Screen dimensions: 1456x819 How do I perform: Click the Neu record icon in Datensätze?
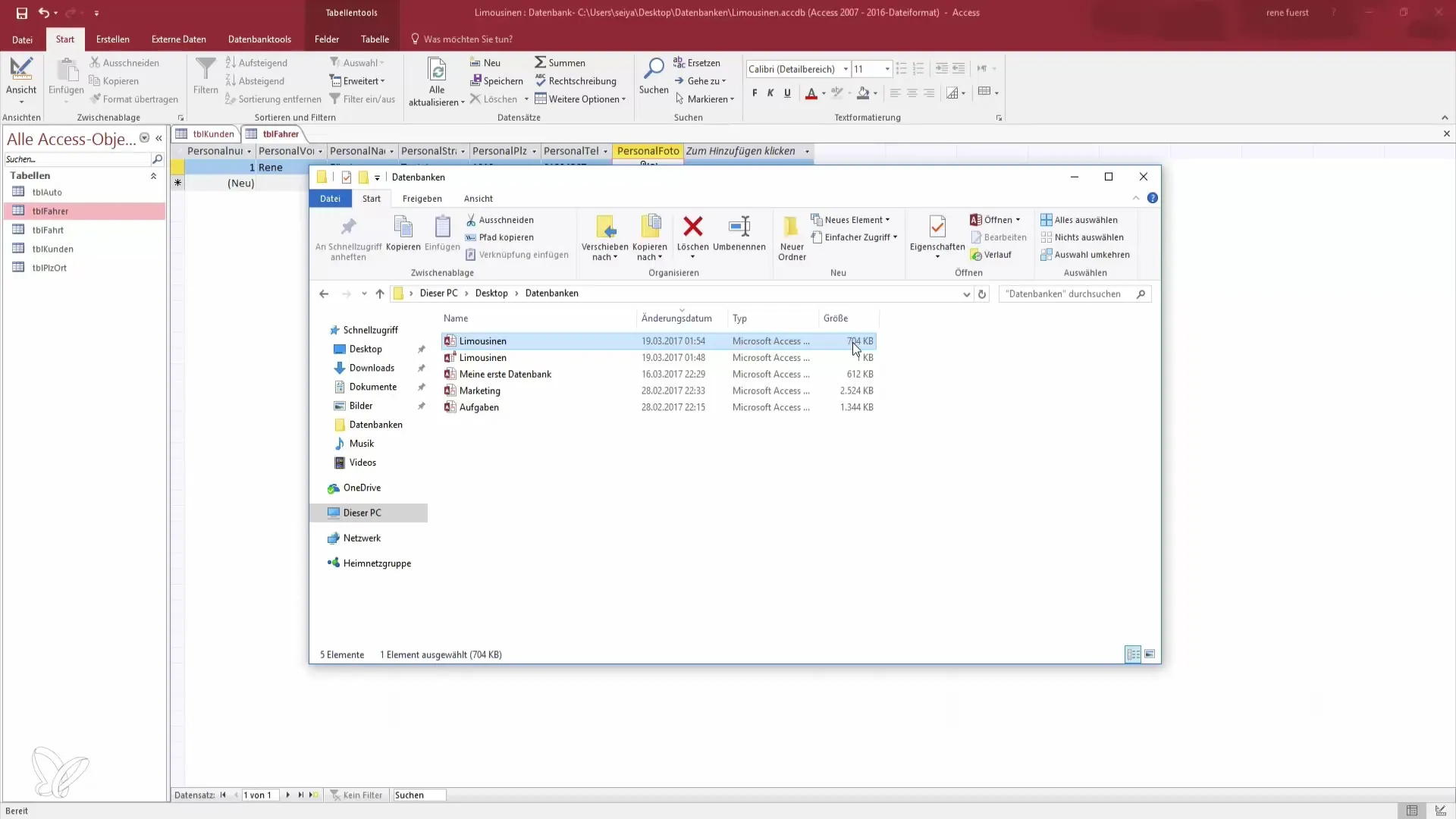click(x=475, y=62)
